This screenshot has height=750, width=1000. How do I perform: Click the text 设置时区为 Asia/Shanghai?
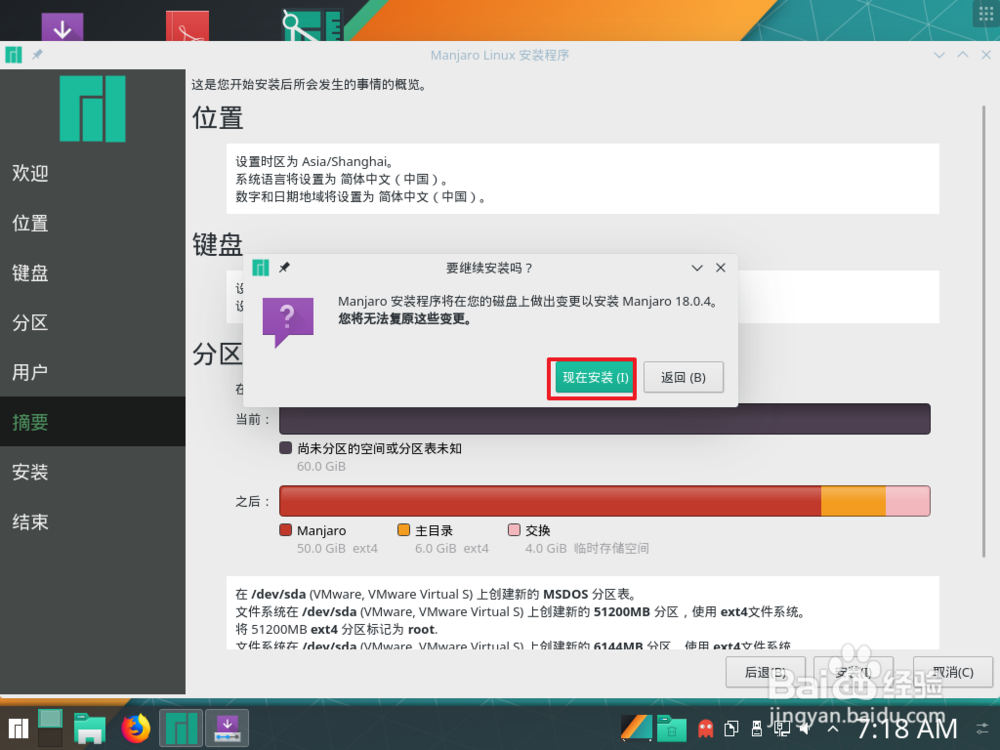click(x=314, y=161)
